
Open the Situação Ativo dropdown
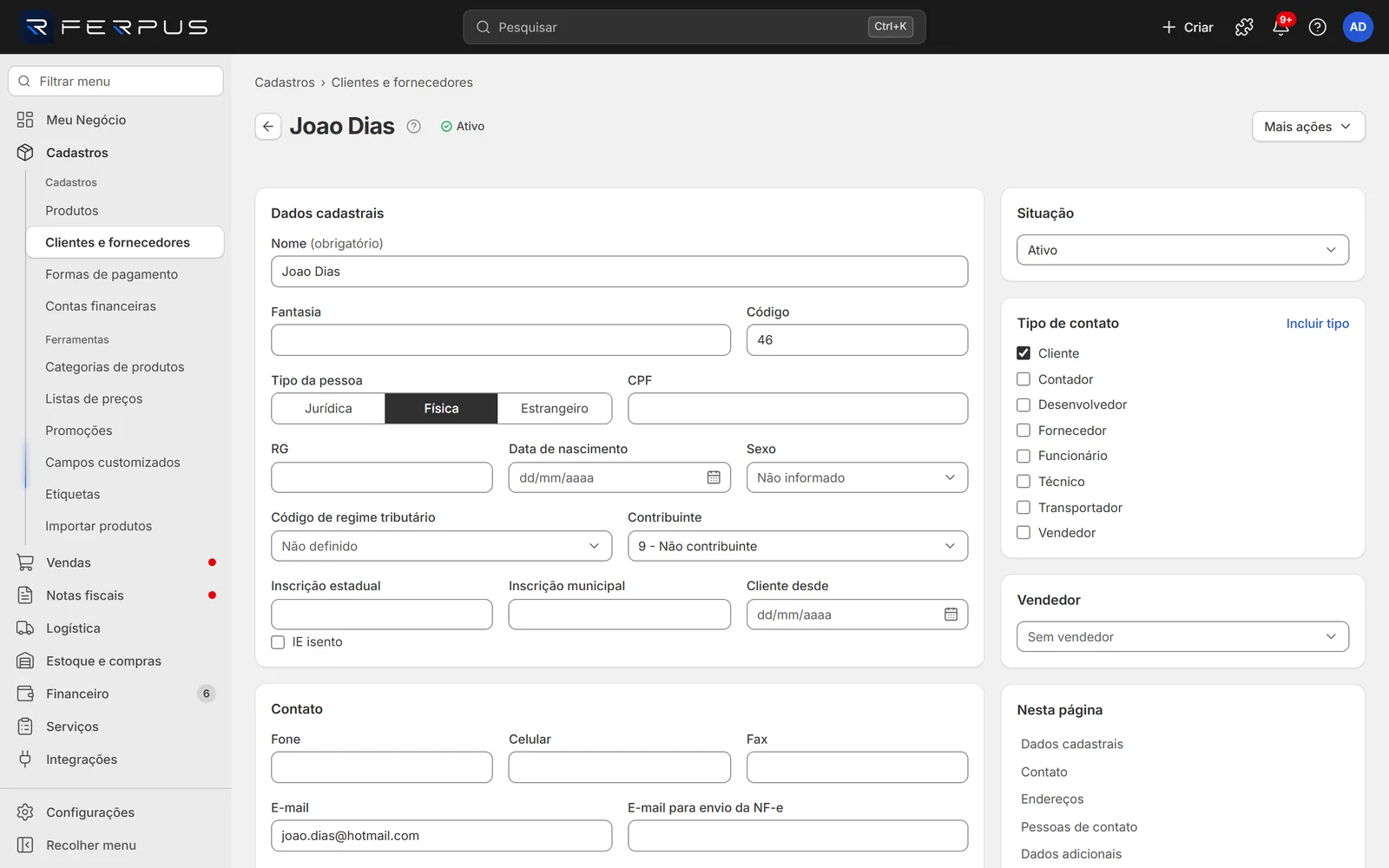click(1182, 250)
